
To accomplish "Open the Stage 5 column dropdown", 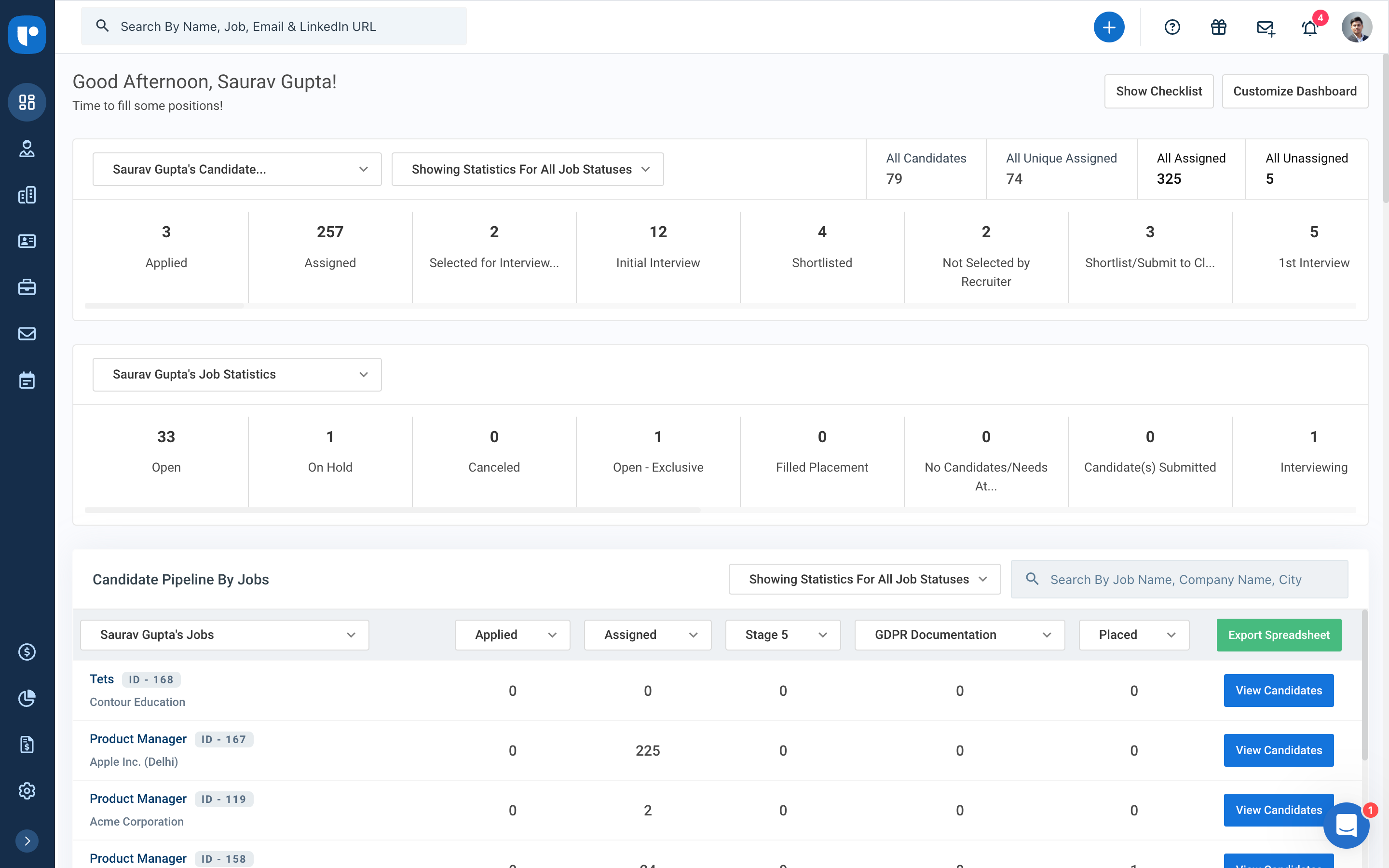I will [782, 635].
